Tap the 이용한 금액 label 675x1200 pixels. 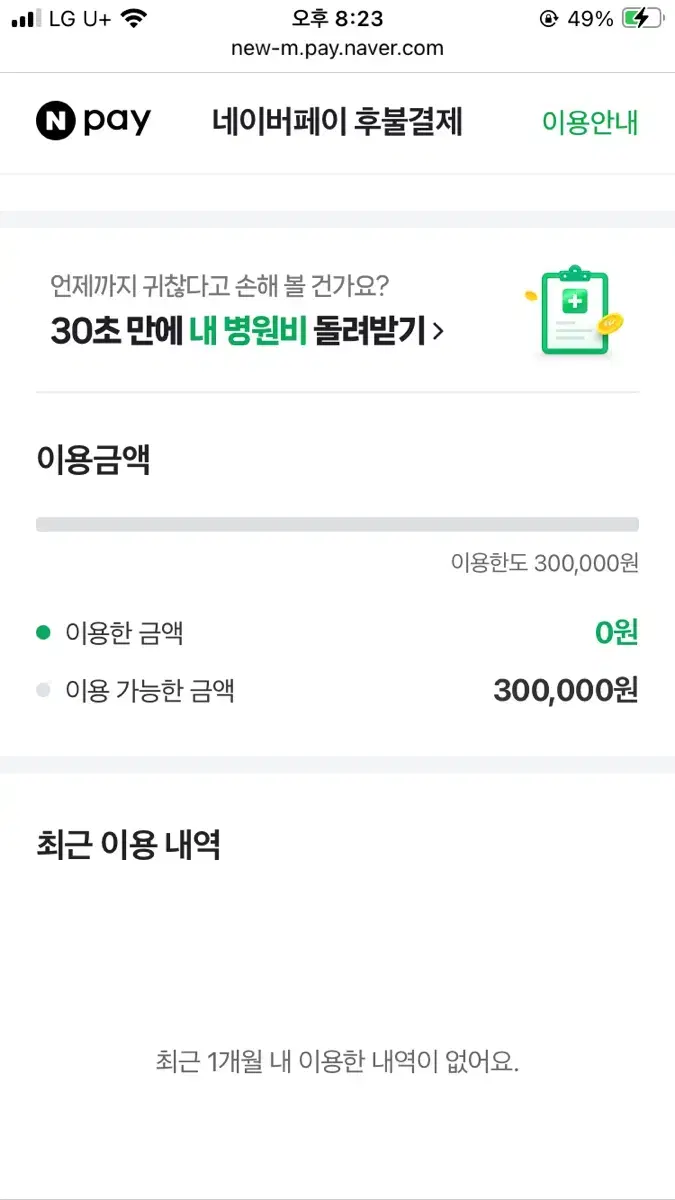pyautogui.click(x=124, y=632)
